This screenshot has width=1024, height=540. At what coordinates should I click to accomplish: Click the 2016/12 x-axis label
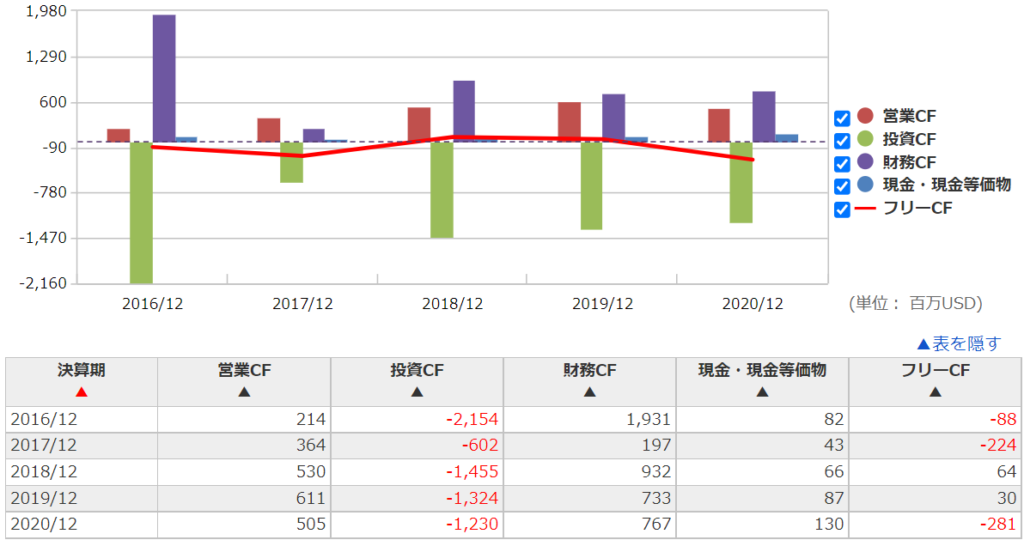(153, 304)
